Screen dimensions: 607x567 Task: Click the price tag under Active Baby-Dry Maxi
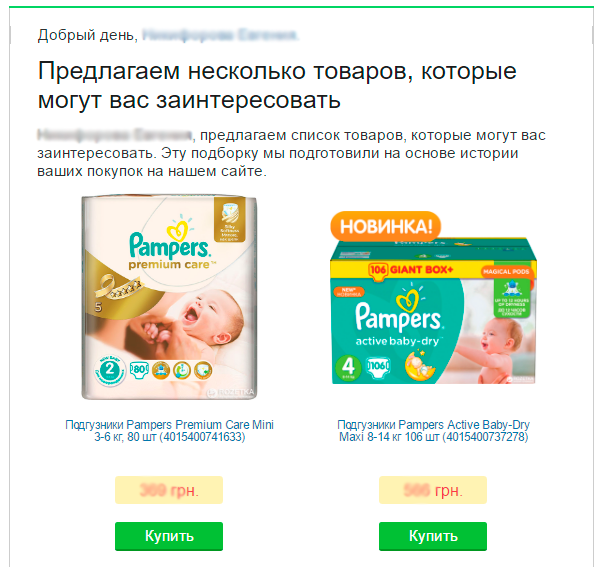(433, 490)
